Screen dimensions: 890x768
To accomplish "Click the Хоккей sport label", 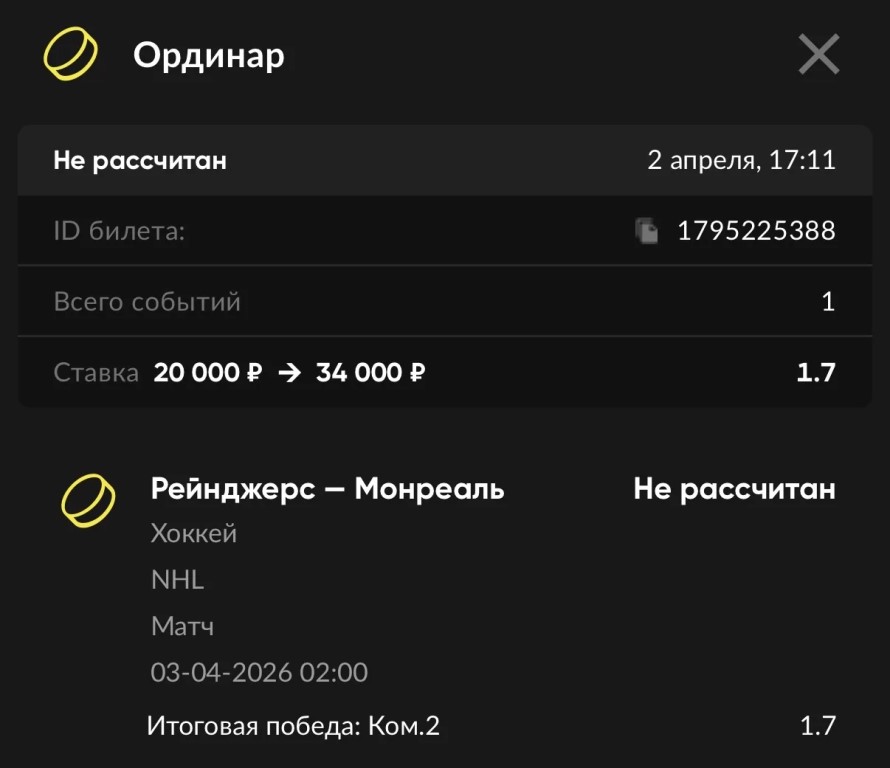I will click(x=194, y=534).
